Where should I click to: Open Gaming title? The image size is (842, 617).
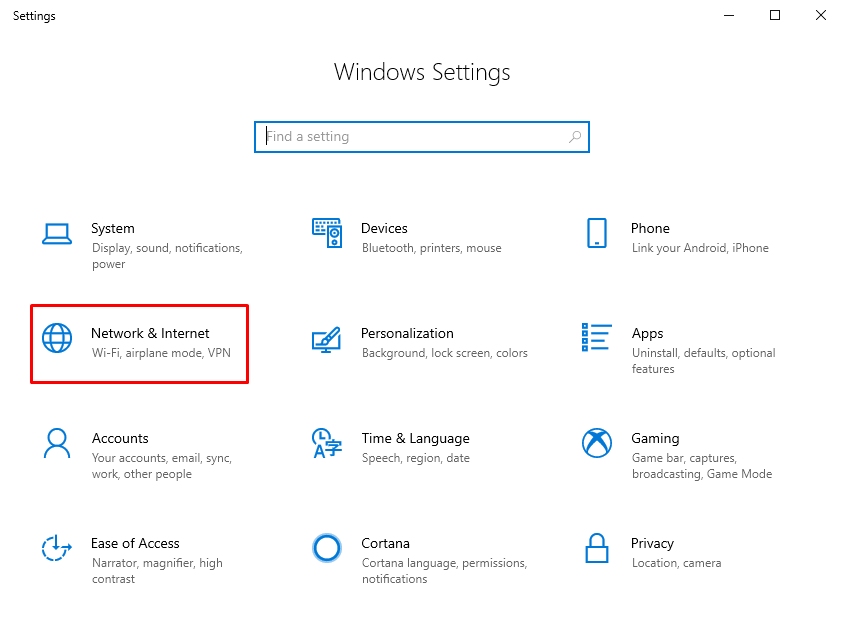coord(655,438)
